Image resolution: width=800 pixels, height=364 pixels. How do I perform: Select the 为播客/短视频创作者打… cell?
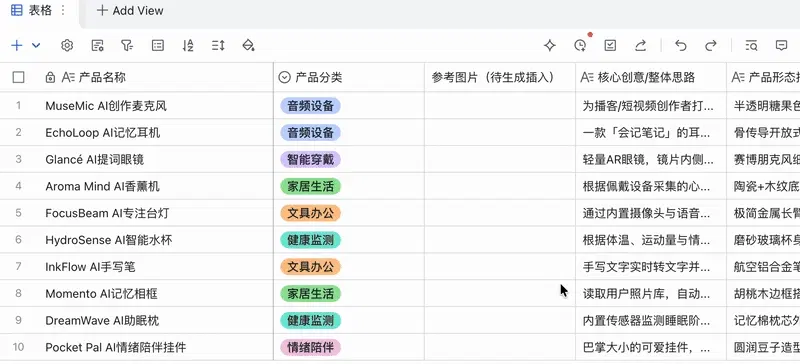point(651,106)
